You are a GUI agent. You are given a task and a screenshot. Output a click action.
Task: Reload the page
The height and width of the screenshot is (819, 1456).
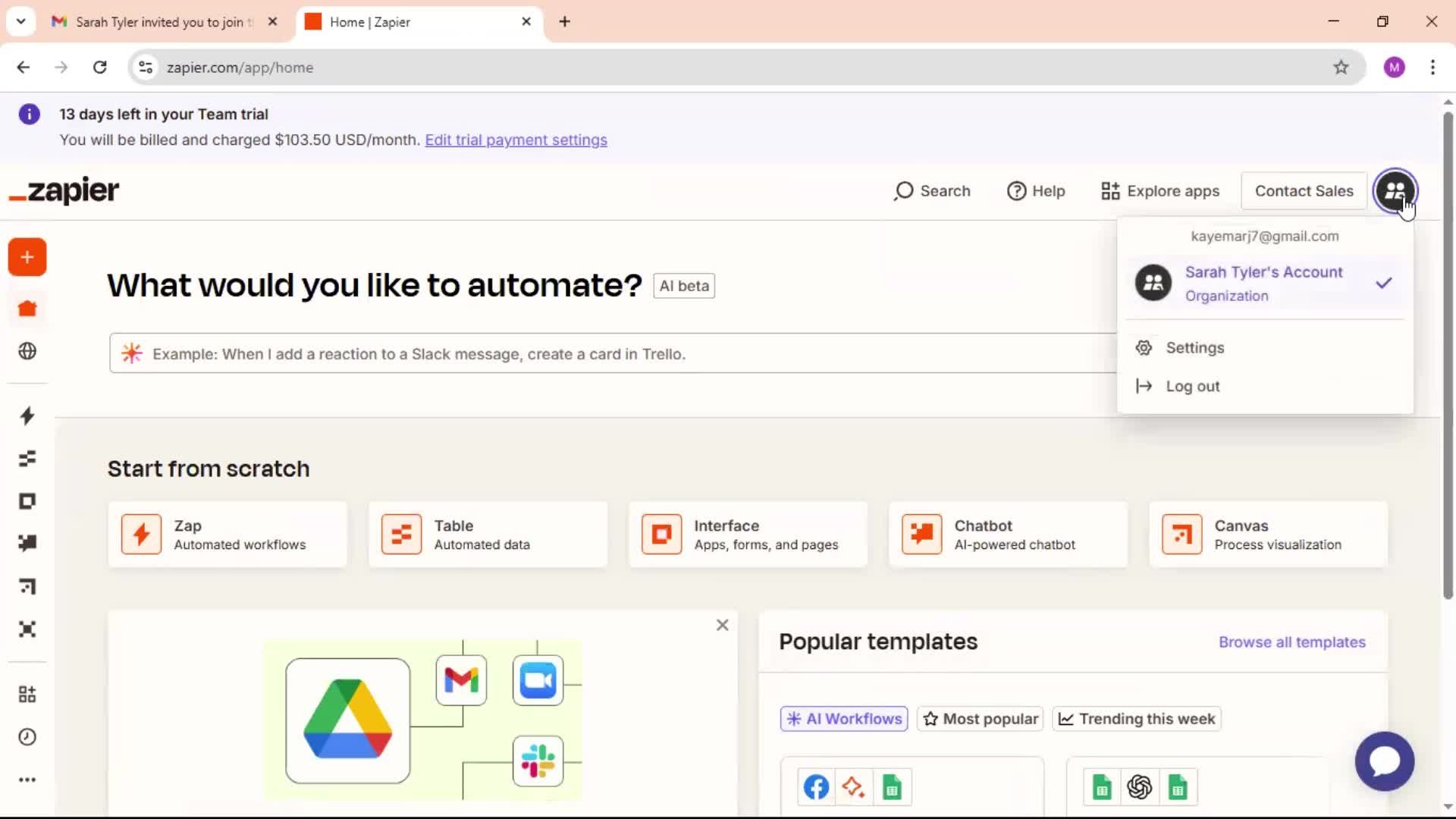pos(99,67)
